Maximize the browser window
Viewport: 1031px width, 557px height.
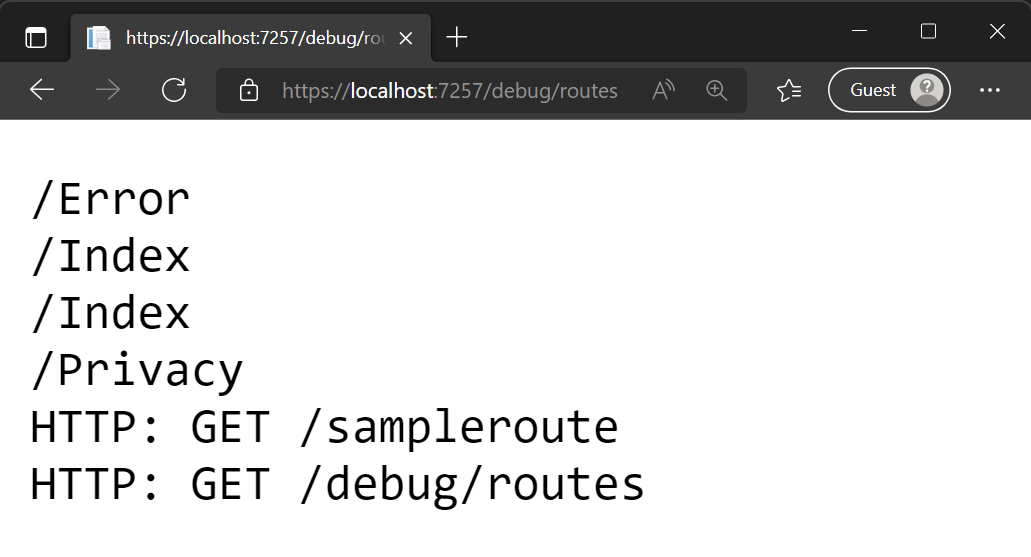pos(928,32)
